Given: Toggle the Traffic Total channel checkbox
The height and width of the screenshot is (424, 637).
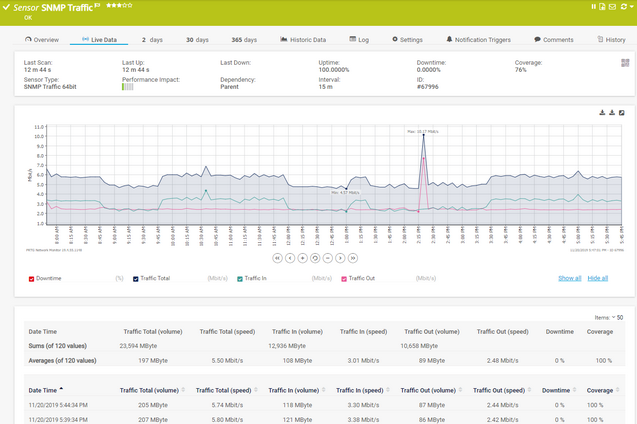Looking at the screenshot, I should point(136,279).
